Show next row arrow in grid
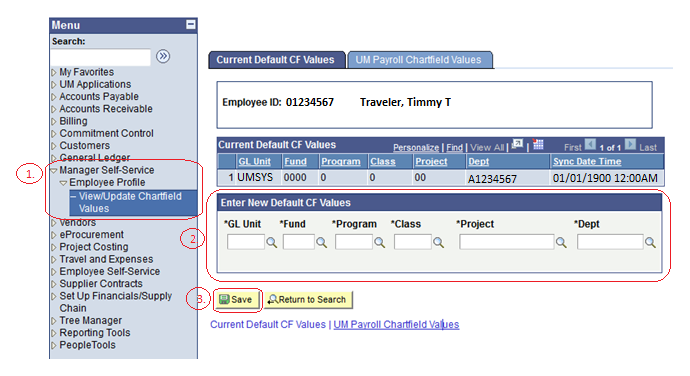 (631, 144)
